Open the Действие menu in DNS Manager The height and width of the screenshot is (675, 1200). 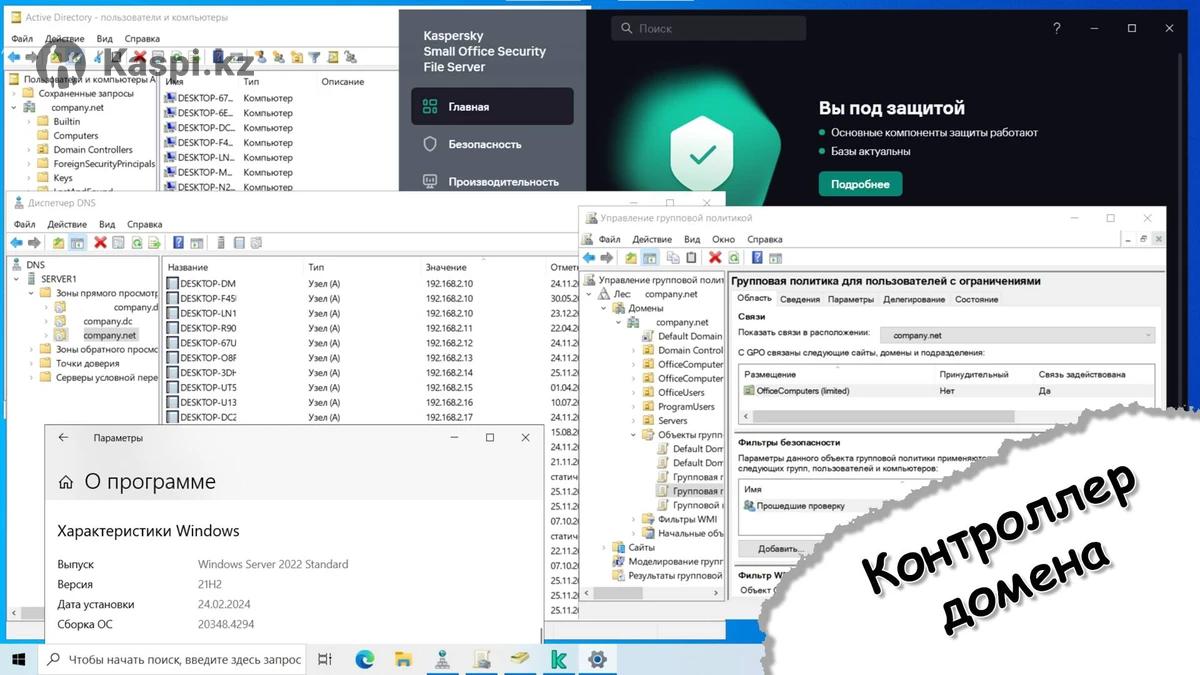coord(67,224)
